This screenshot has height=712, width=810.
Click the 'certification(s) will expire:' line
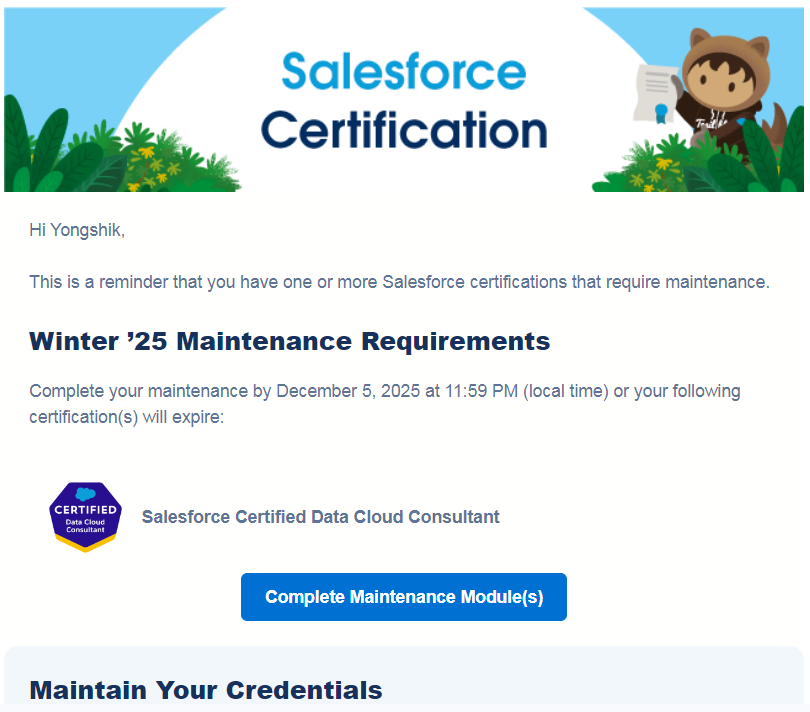tap(127, 417)
